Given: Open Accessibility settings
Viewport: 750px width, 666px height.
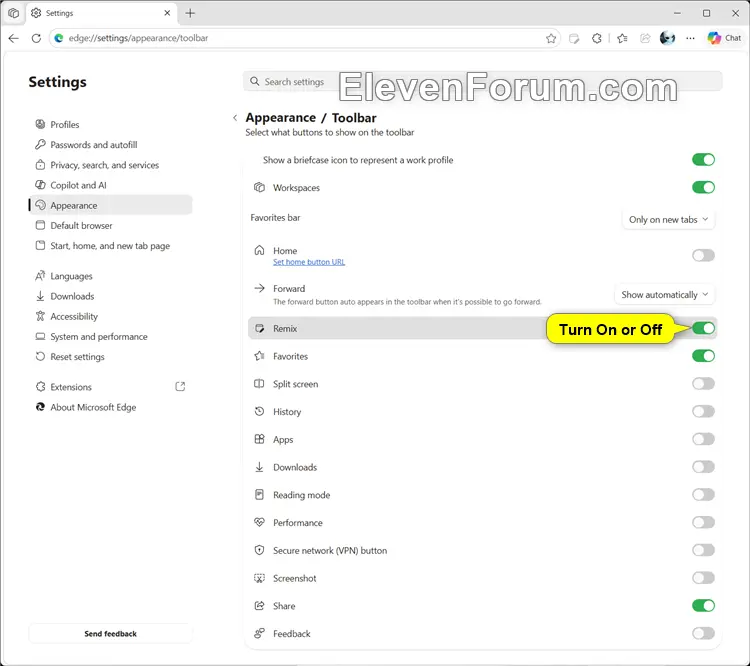Looking at the screenshot, I should (x=110, y=316).
